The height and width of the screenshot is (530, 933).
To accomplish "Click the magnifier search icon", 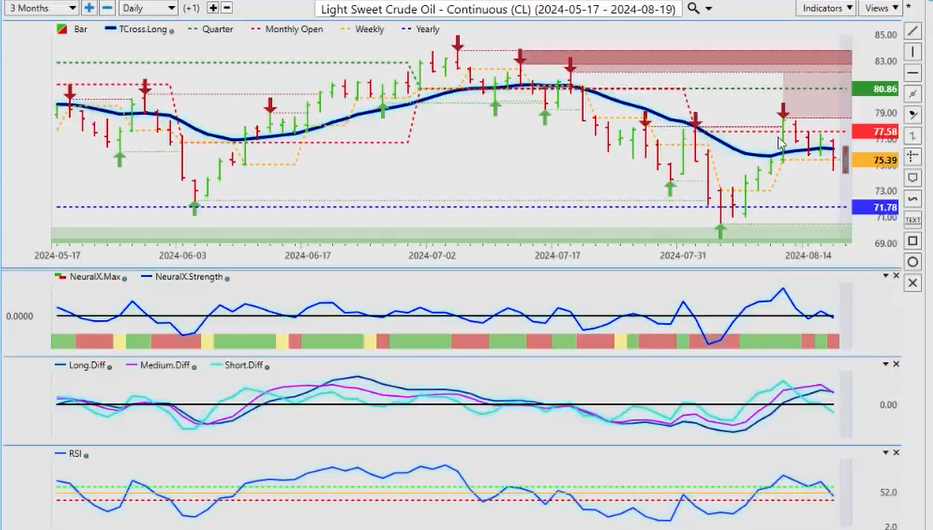I will click(694, 8).
